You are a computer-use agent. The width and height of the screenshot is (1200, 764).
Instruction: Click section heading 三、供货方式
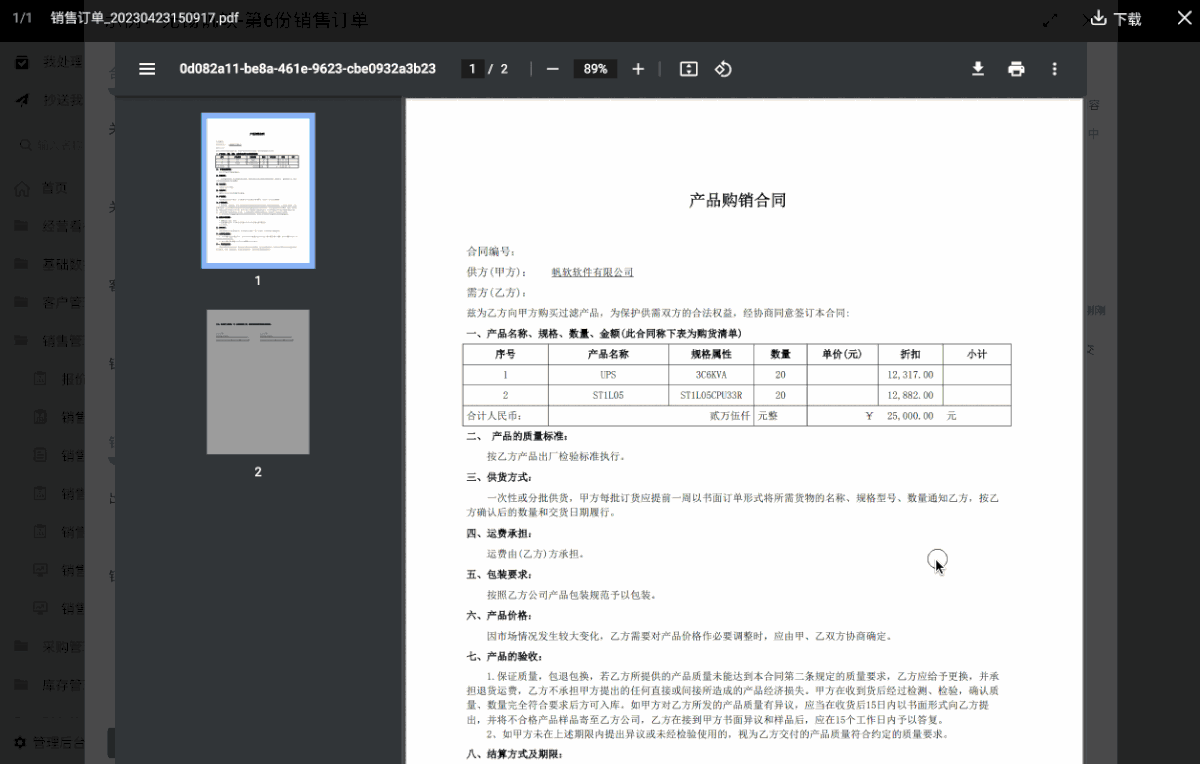[x=498, y=477]
